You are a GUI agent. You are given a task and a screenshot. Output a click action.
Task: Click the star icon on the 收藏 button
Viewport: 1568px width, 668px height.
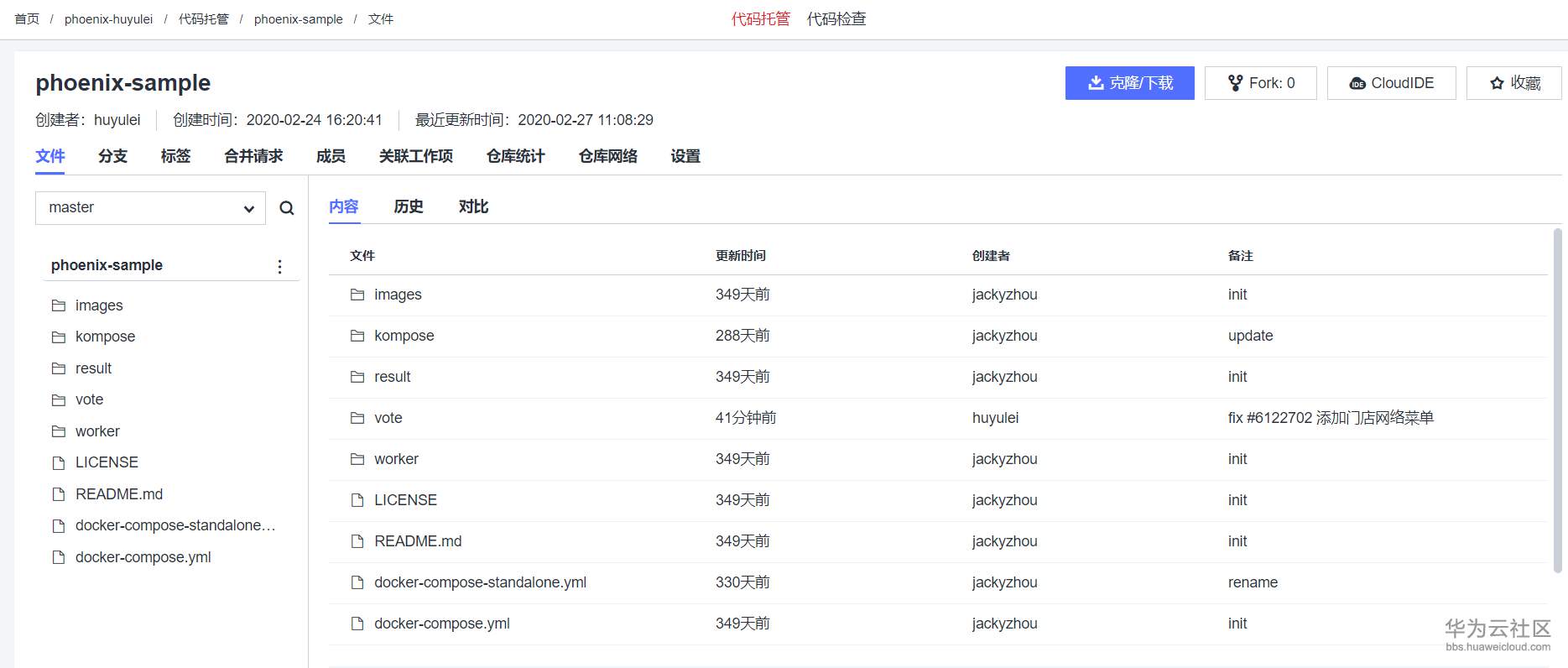point(1497,83)
